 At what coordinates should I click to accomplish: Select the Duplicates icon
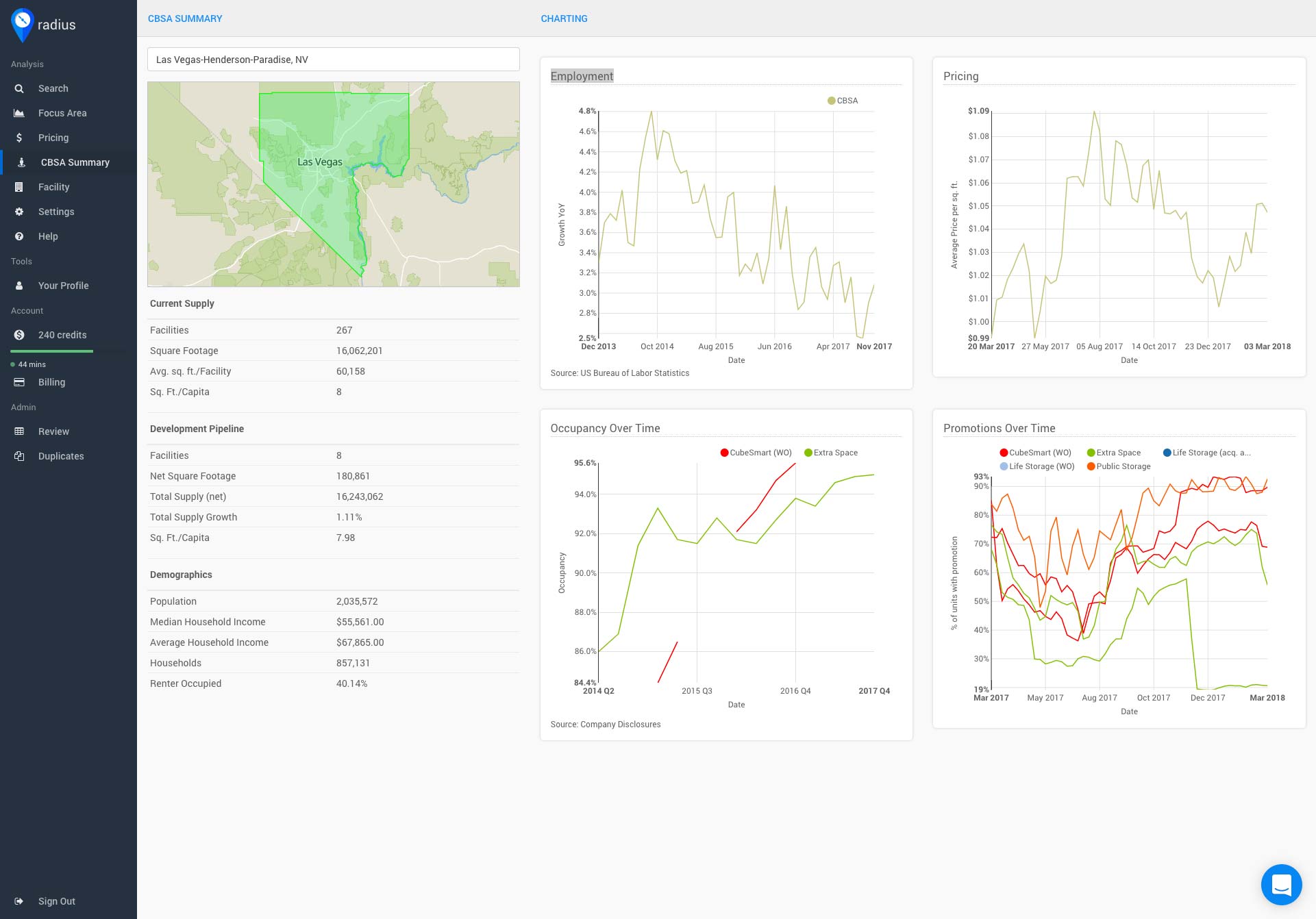pyautogui.click(x=18, y=456)
